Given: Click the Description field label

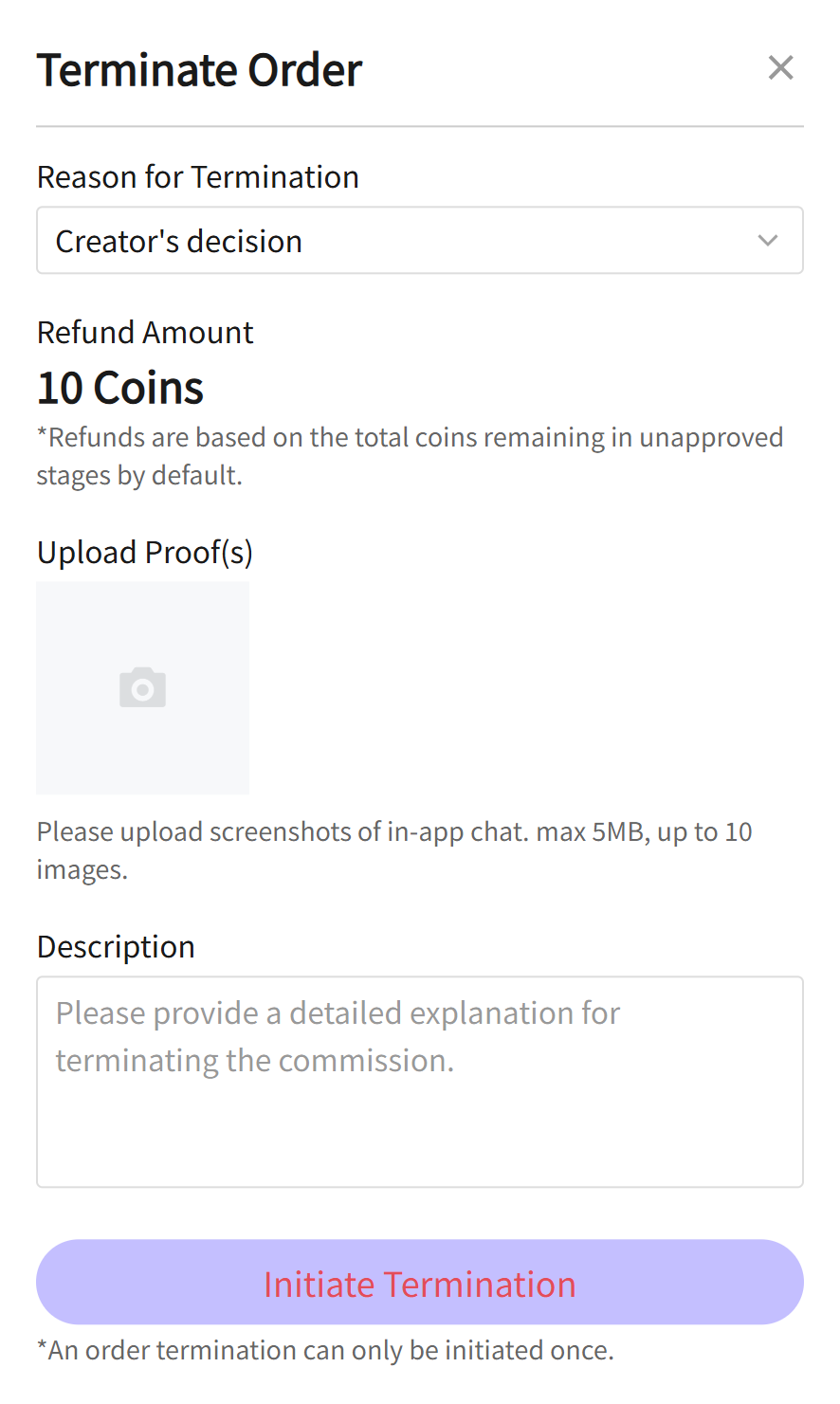Looking at the screenshot, I should pyautogui.click(x=116, y=947).
